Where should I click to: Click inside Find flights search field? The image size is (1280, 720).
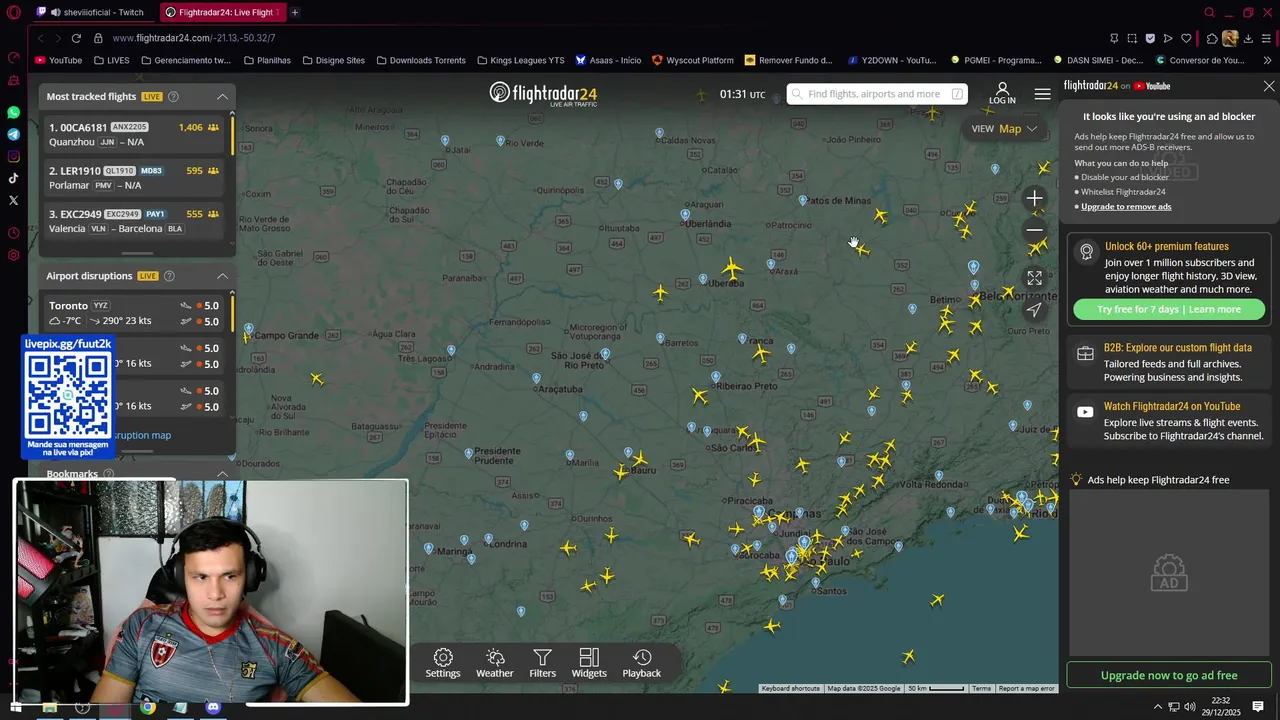tap(875, 94)
